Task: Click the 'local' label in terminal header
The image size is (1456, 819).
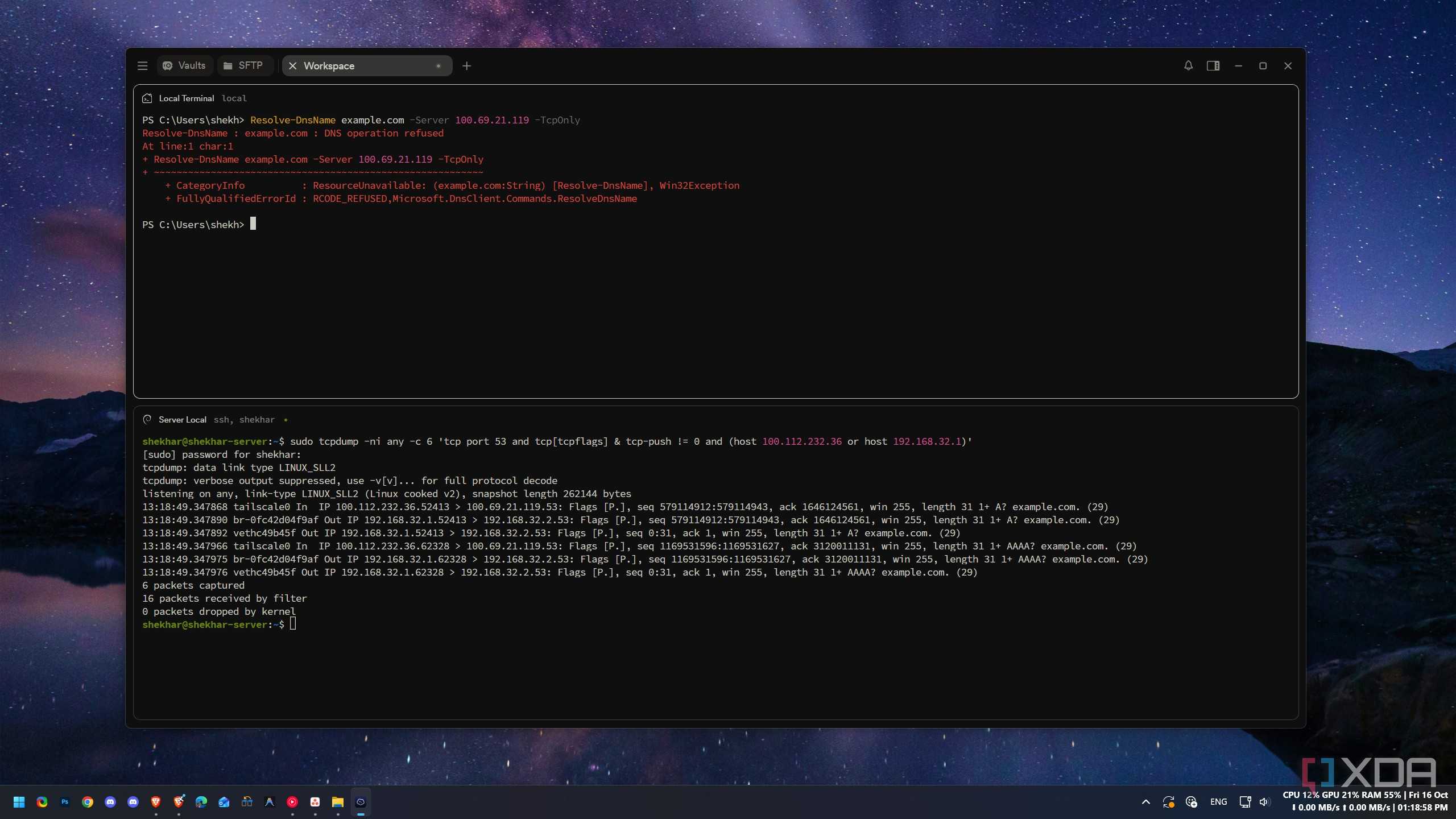Action: pos(234,98)
